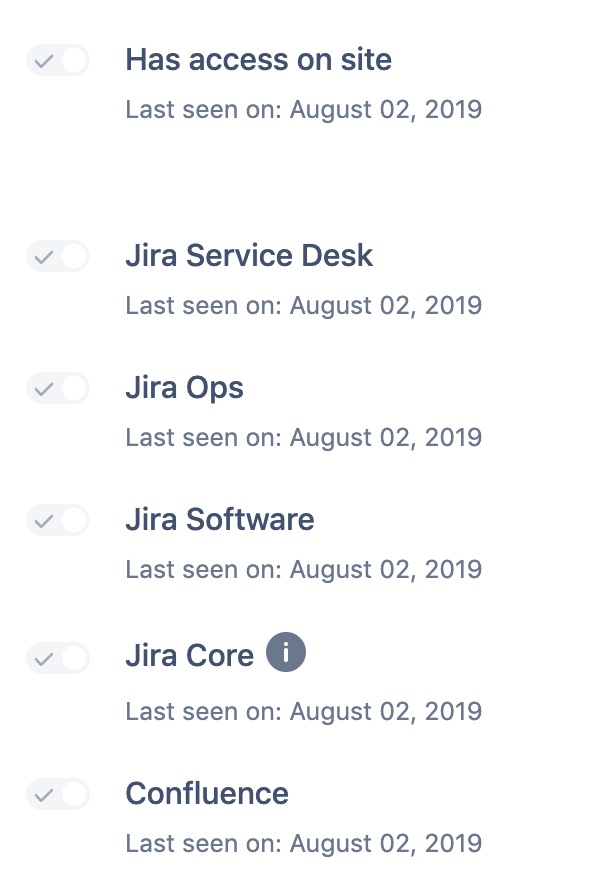Click the checkmark inside the site access toggle

pos(44,60)
